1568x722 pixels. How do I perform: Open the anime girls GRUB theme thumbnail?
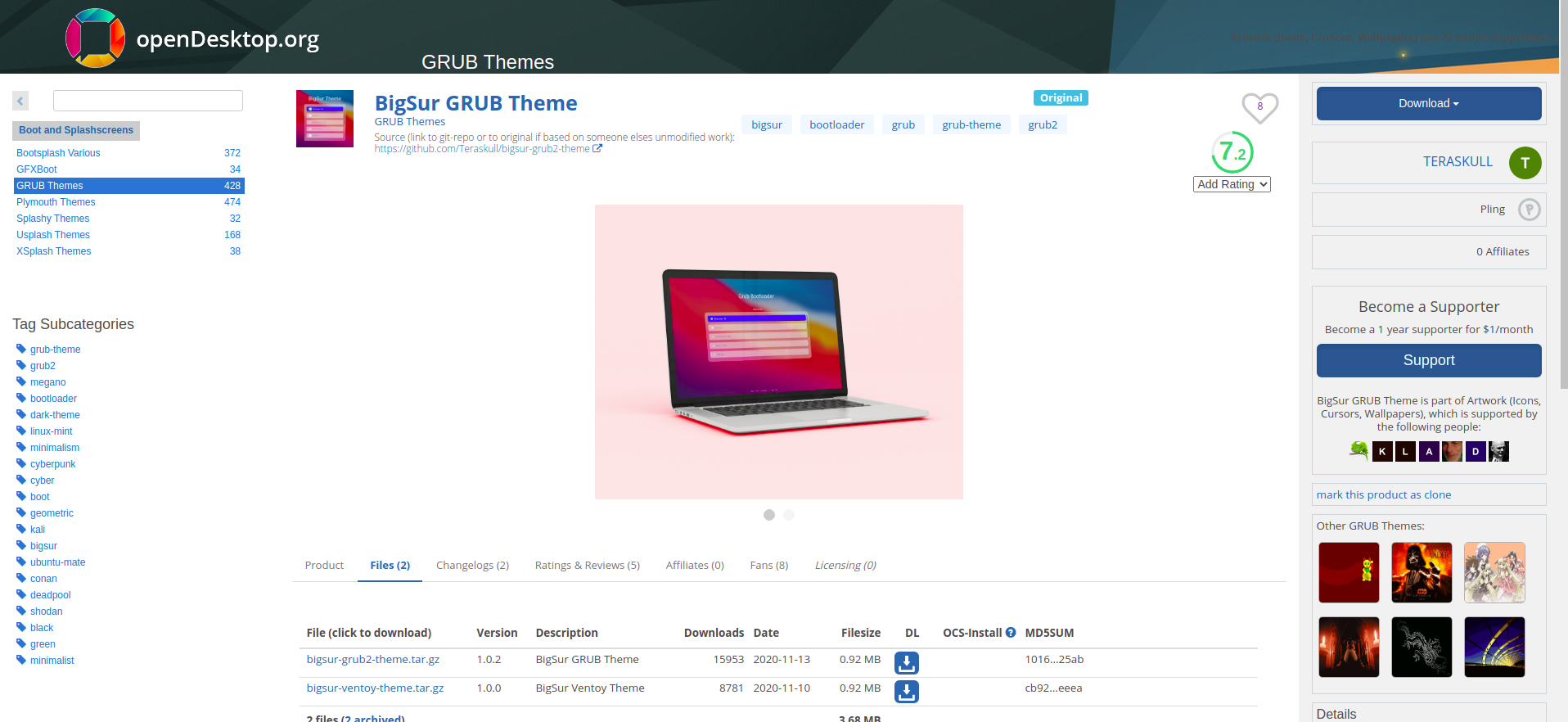pyautogui.click(x=1494, y=572)
